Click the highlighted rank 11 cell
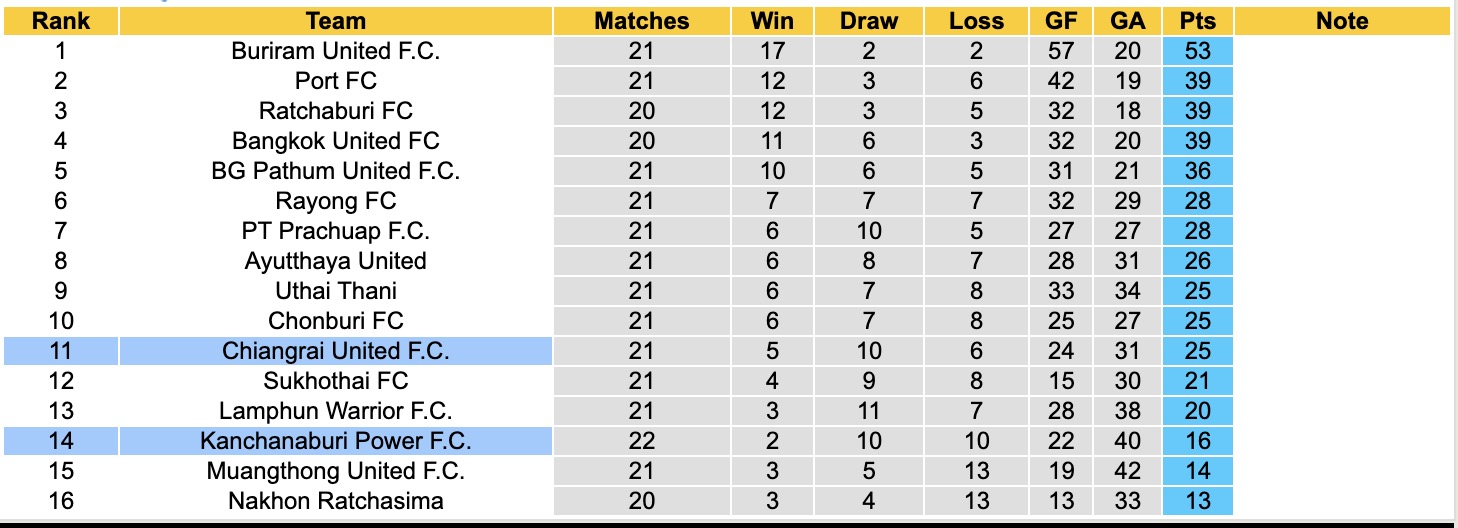The width and height of the screenshot is (1458, 528). point(61,351)
